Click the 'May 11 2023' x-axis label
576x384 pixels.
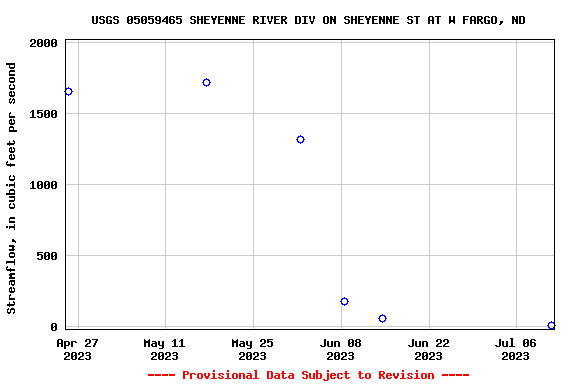click(164, 350)
